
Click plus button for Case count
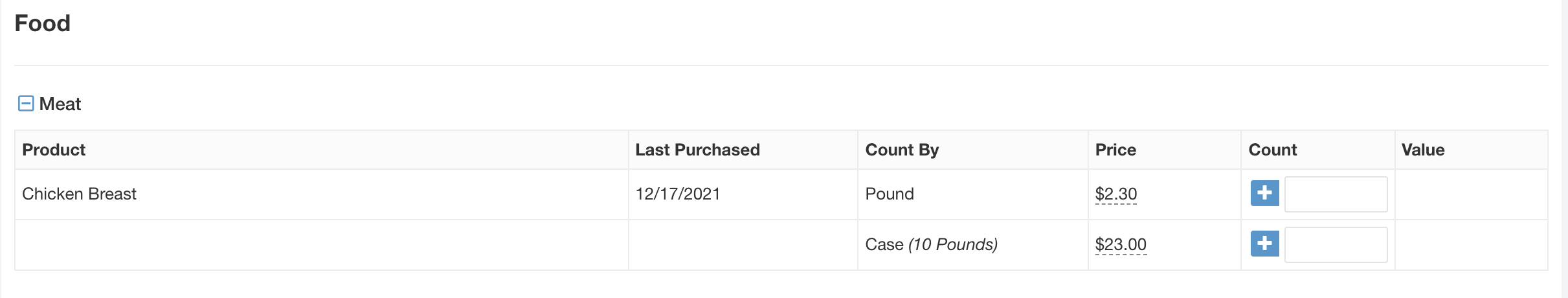click(x=1264, y=244)
